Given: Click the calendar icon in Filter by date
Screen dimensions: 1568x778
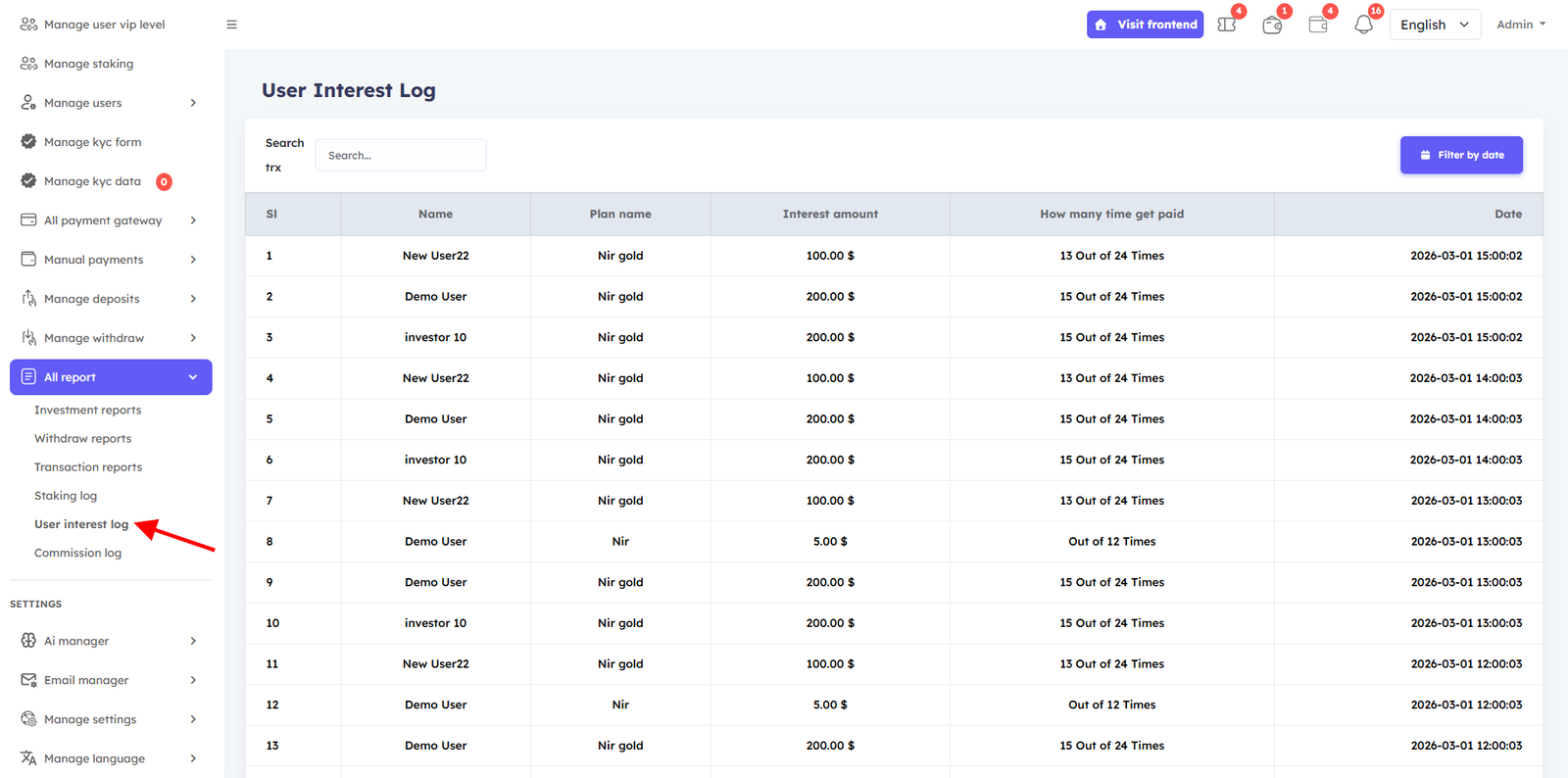Looking at the screenshot, I should tap(1425, 155).
